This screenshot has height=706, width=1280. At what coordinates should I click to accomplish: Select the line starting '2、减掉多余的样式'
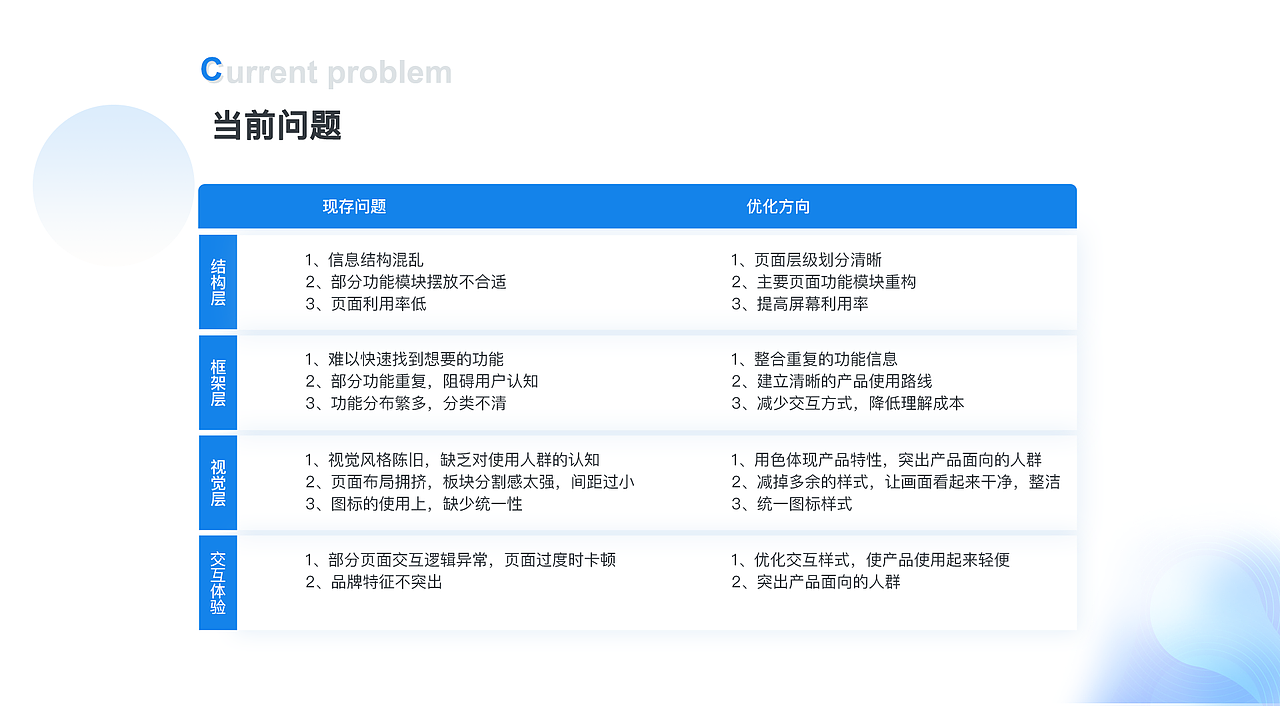(895, 482)
